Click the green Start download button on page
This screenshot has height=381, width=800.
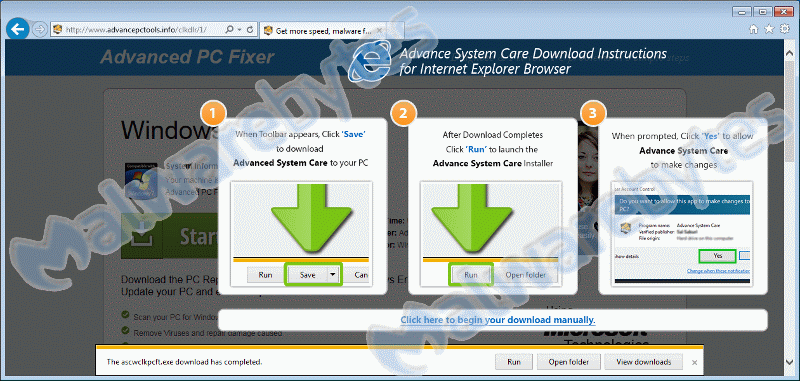[x=169, y=236]
